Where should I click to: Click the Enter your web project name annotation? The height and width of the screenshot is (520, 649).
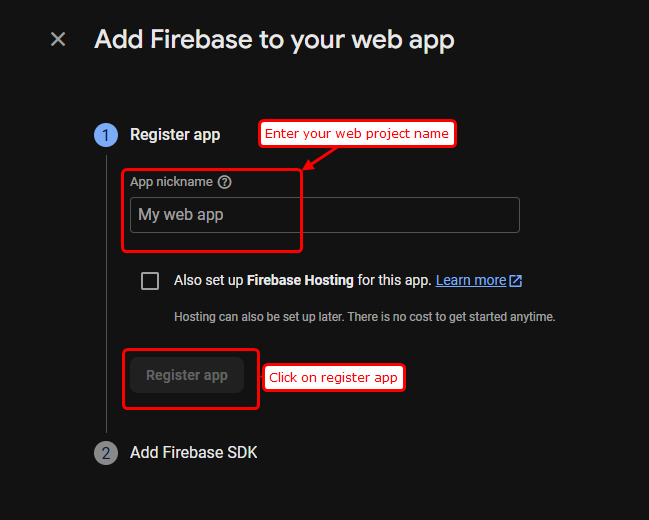357,134
